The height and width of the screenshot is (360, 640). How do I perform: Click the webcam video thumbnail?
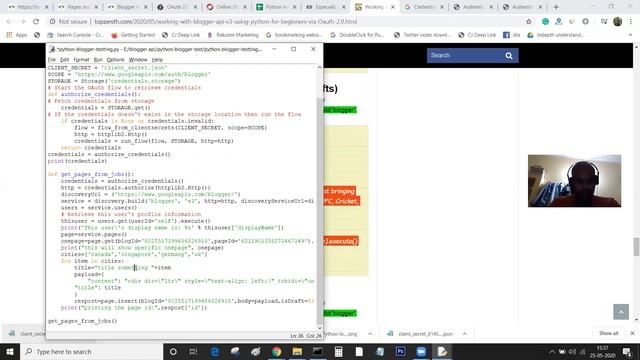(574, 181)
